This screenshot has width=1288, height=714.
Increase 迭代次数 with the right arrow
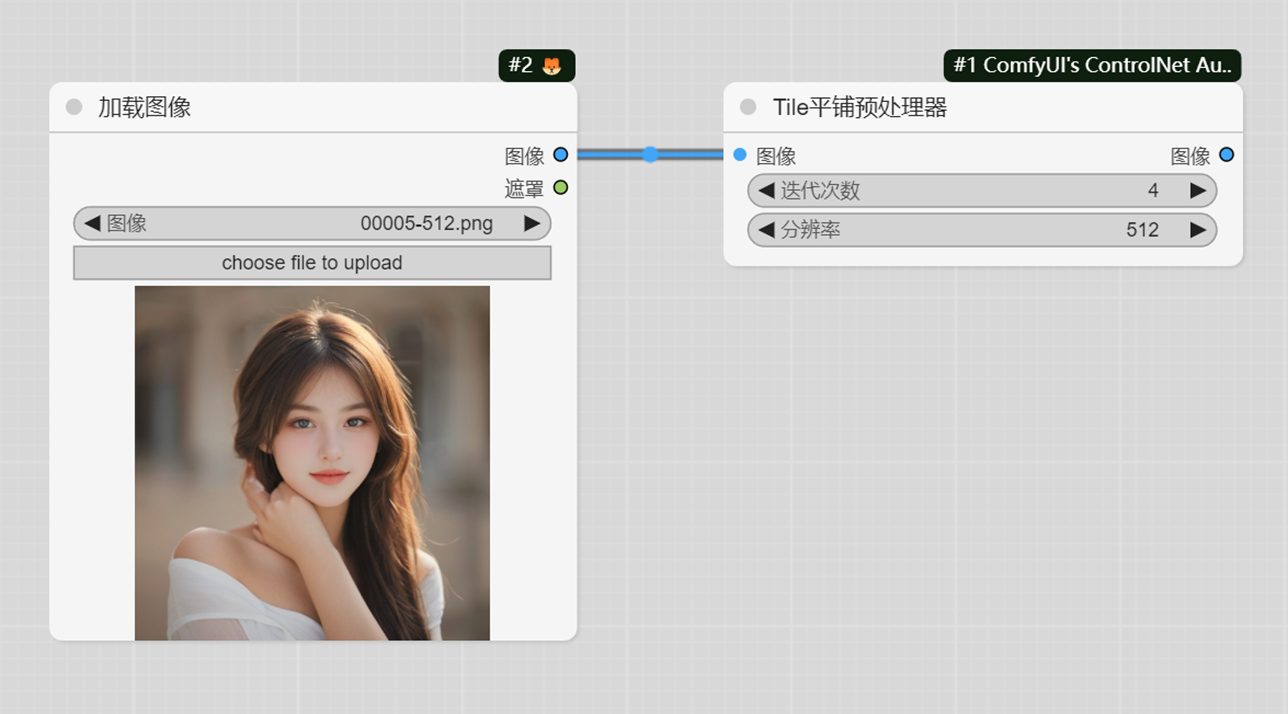[x=1199, y=190]
